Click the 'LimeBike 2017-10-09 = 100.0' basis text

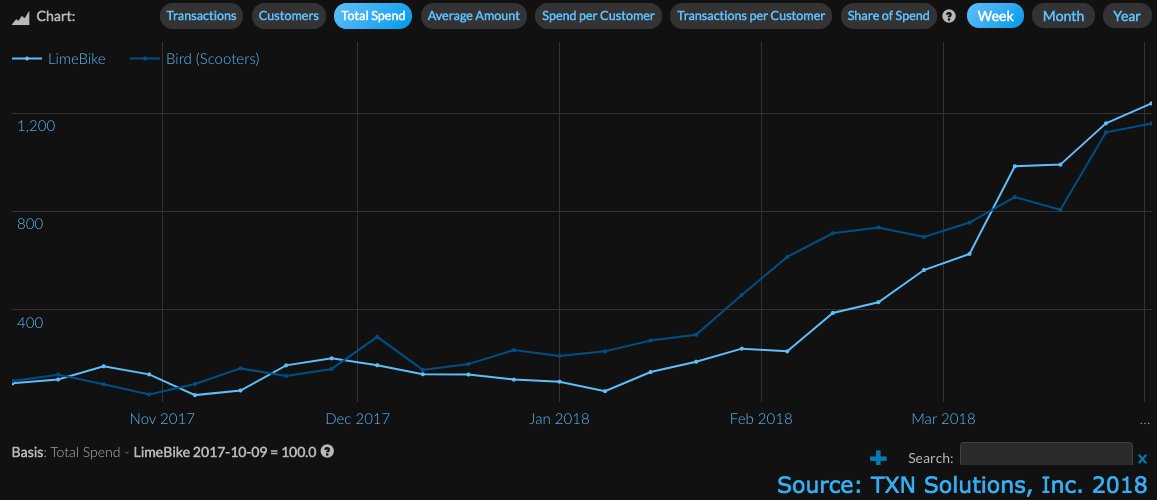coord(225,451)
